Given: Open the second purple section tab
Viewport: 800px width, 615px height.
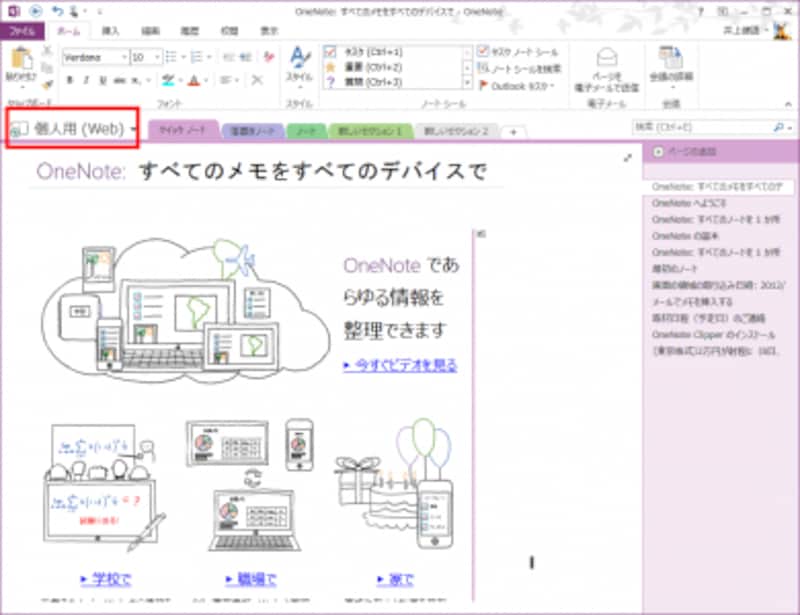Looking at the screenshot, I should tap(253, 131).
